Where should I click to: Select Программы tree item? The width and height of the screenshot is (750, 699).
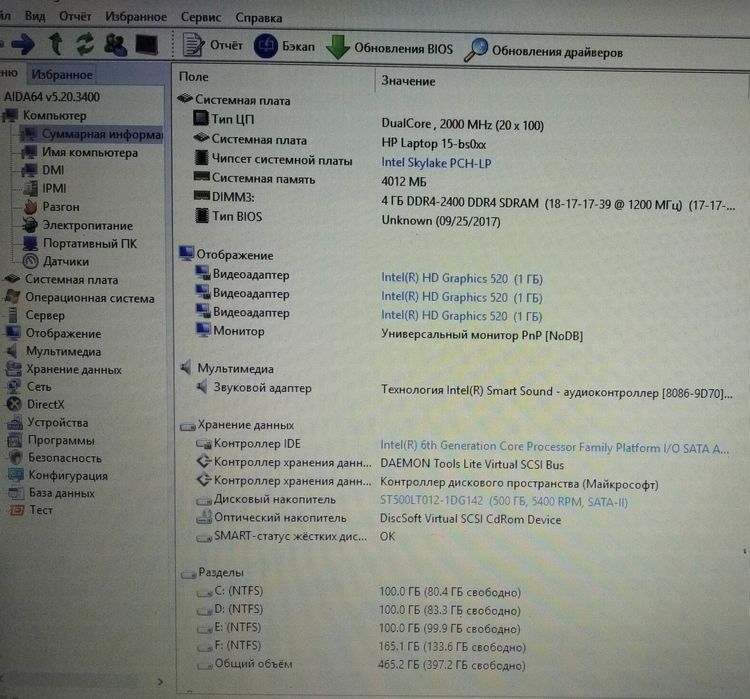coord(51,440)
